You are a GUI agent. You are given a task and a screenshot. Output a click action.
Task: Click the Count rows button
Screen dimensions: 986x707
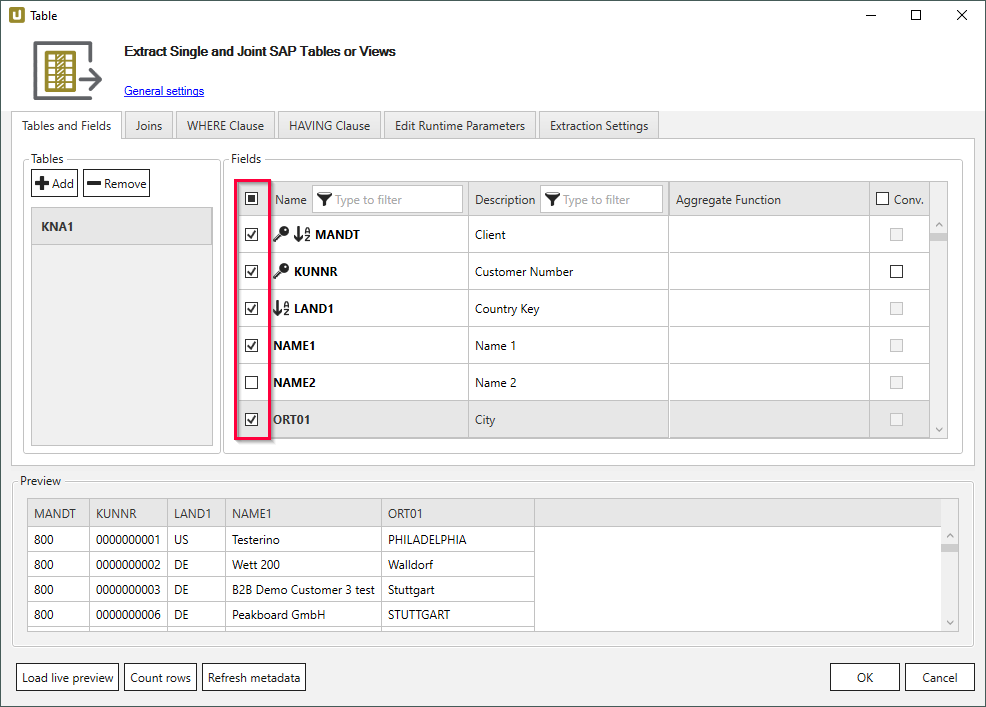pos(160,677)
